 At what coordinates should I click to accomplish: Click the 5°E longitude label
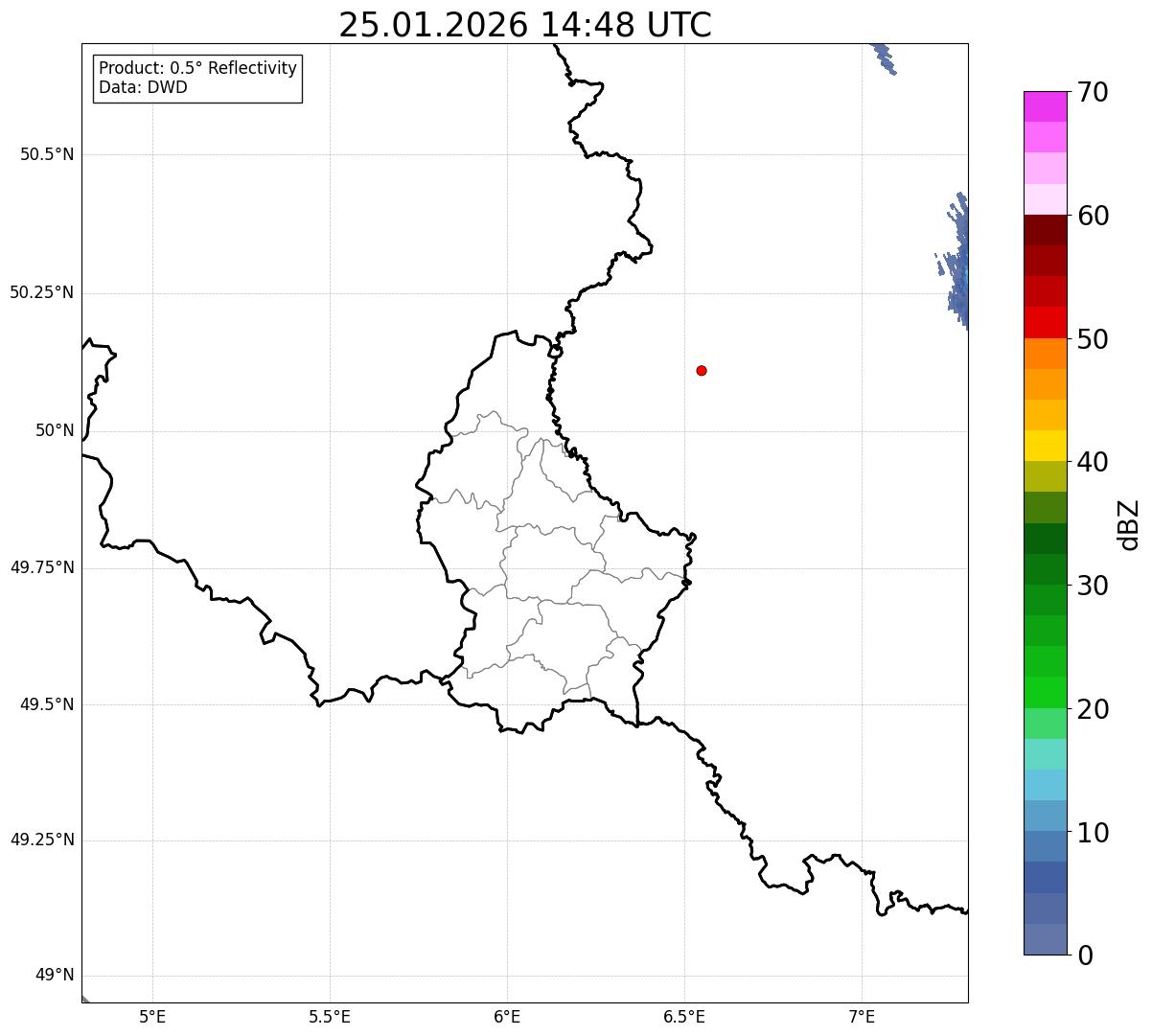[152, 1017]
